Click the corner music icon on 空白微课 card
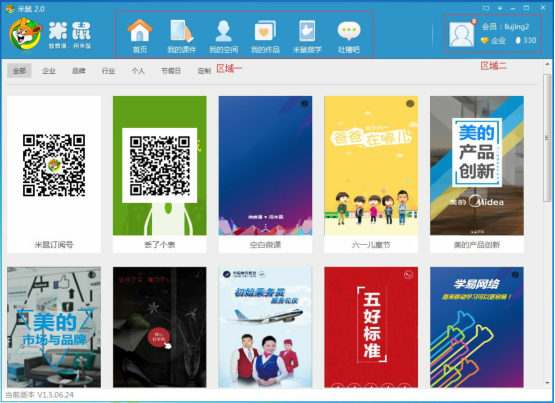Image resolution: width=555 pixels, height=403 pixels. [x=304, y=103]
